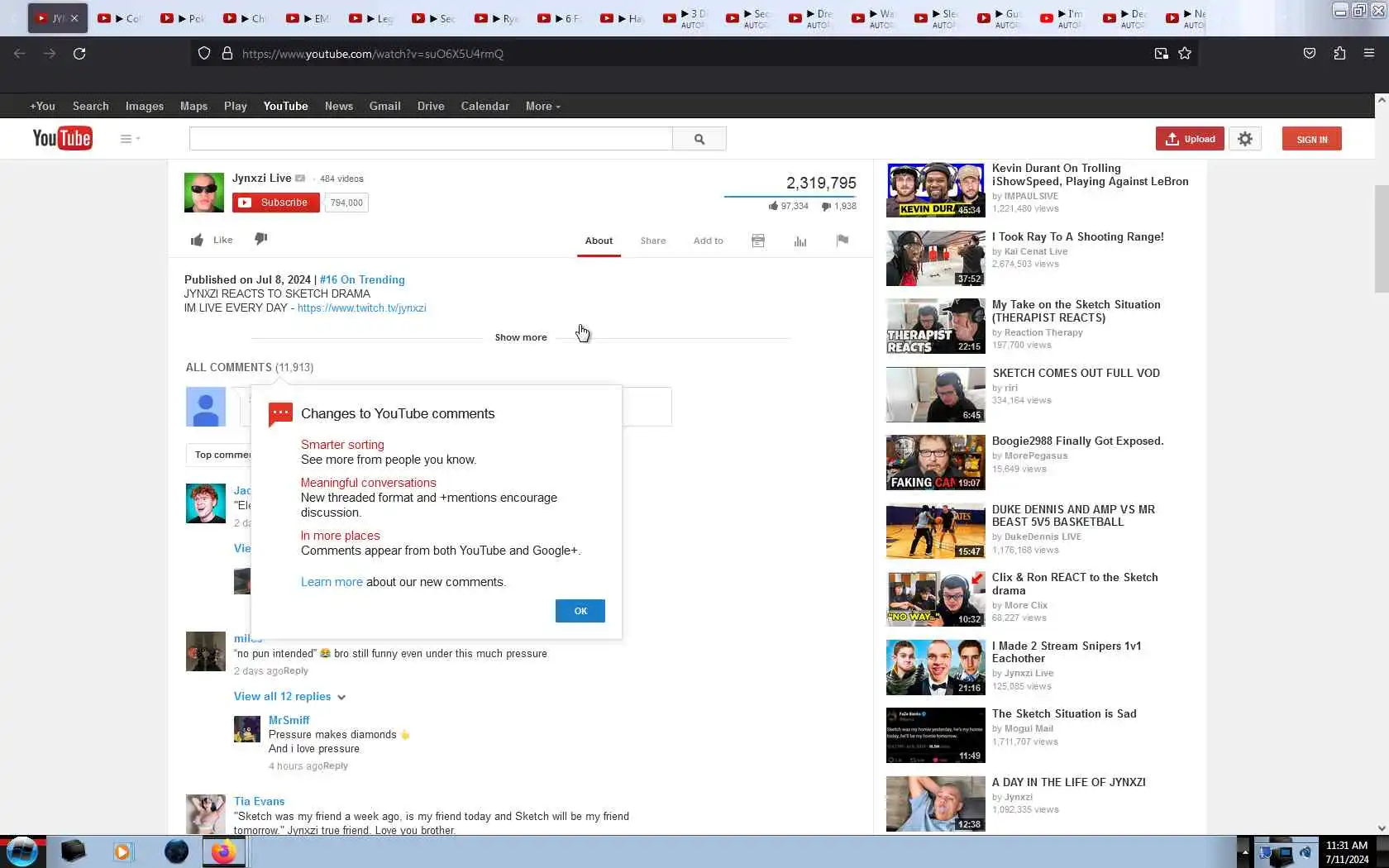Image resolution: width=1389 pixels, height=868 pixels.
Task: Switch to the Share tab
Action: [653, 241]
